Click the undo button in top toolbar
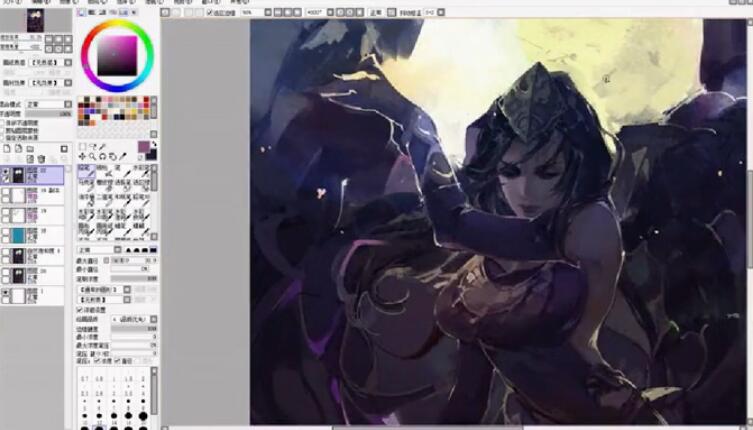The height and width of the screenshot is (430, 753). pyautogui.click(x=166, y=12)
